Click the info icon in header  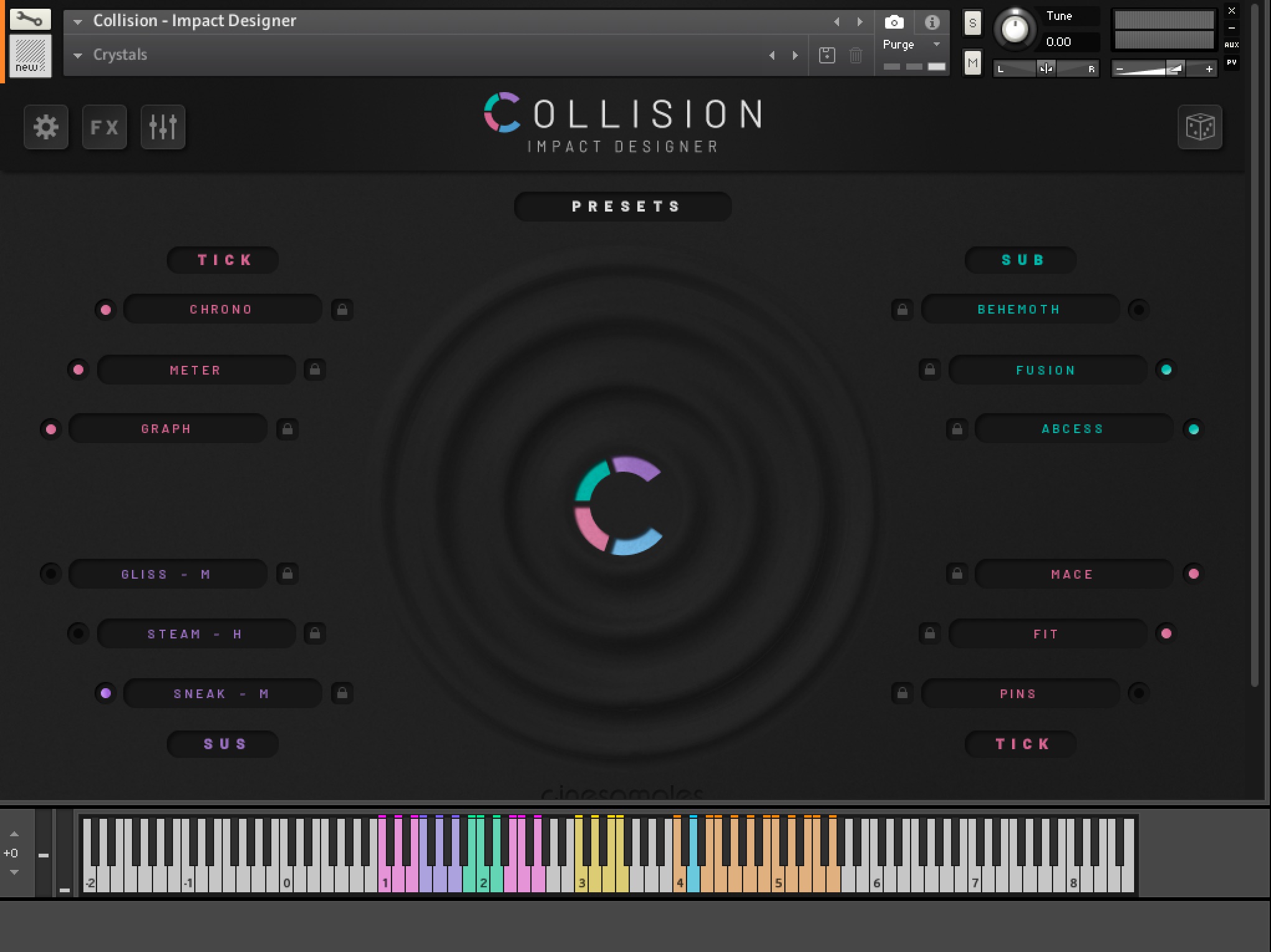click(932, 22)
